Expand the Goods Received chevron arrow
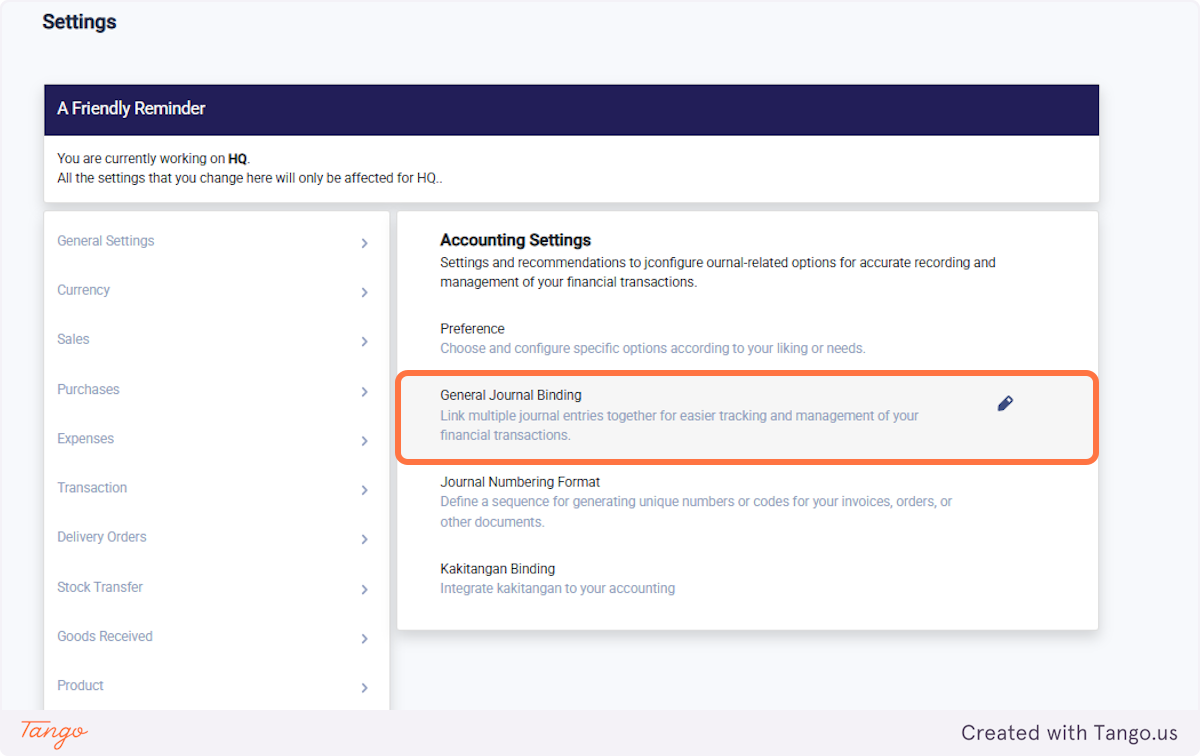Viewport: 1200px width, 756px height. [x=364, y=638]
